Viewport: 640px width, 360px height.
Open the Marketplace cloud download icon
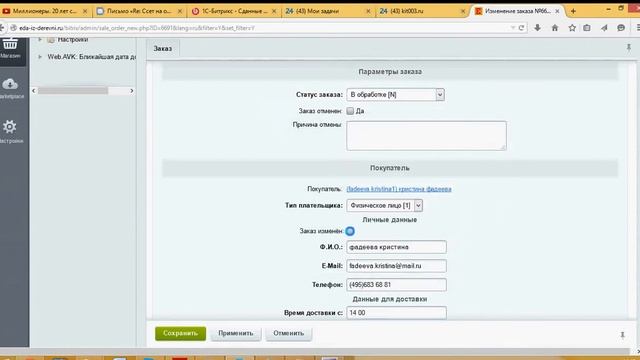(10, 84)
